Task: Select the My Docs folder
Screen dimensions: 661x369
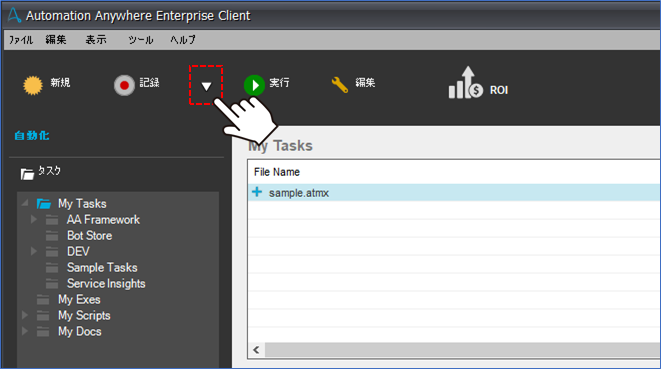Action: tap(80, 332)
